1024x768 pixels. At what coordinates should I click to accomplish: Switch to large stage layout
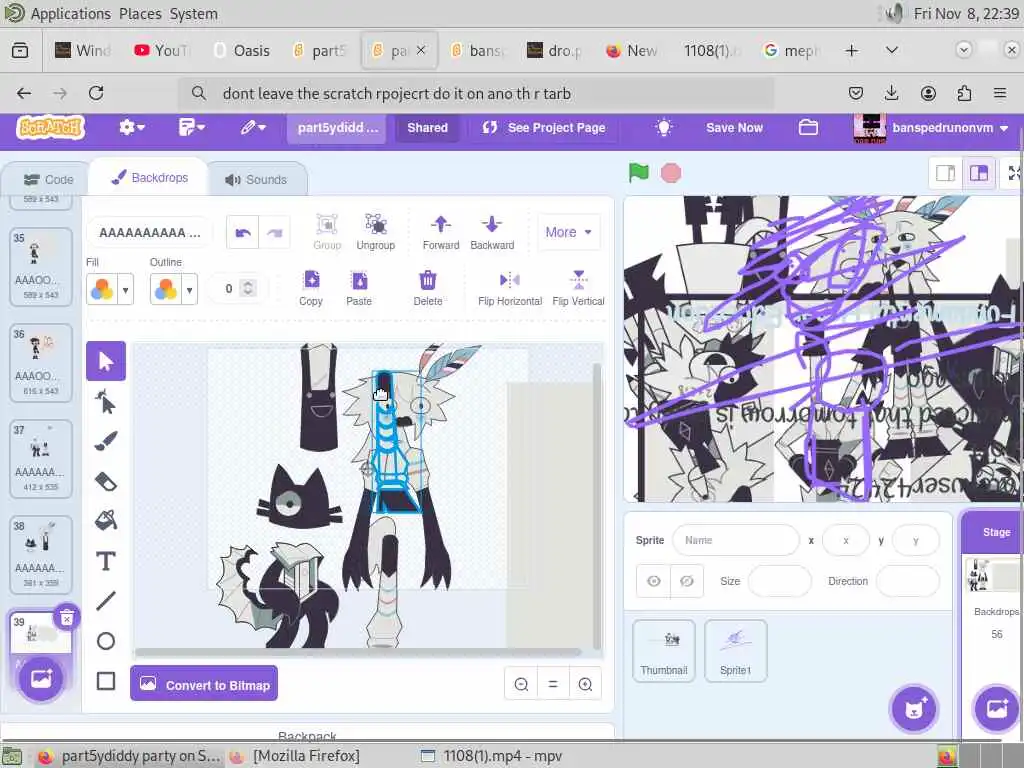(x=979, y=173)
